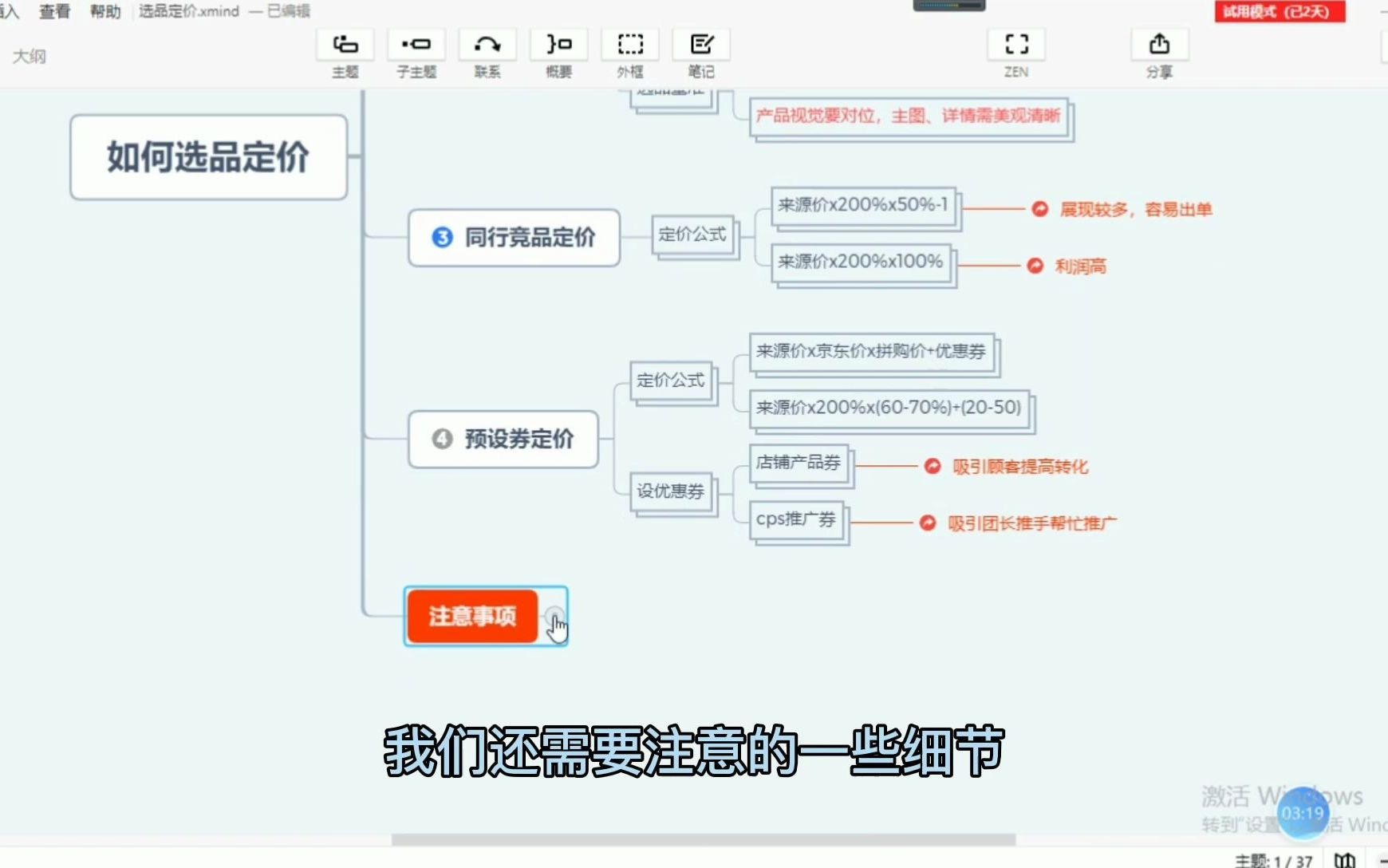Click the 03:19 timer bubble
Screen dimensions: 1388x868
coord(1303,813)
